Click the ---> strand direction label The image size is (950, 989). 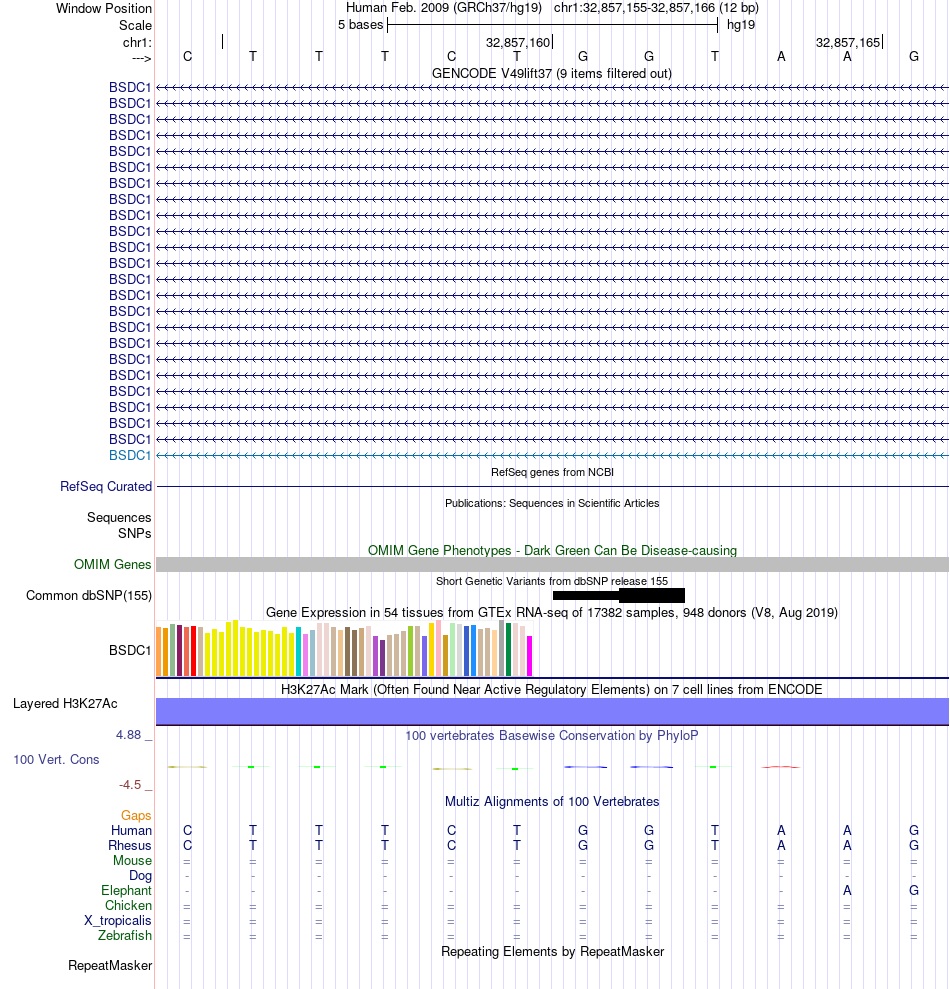click(x=141, y=58)
